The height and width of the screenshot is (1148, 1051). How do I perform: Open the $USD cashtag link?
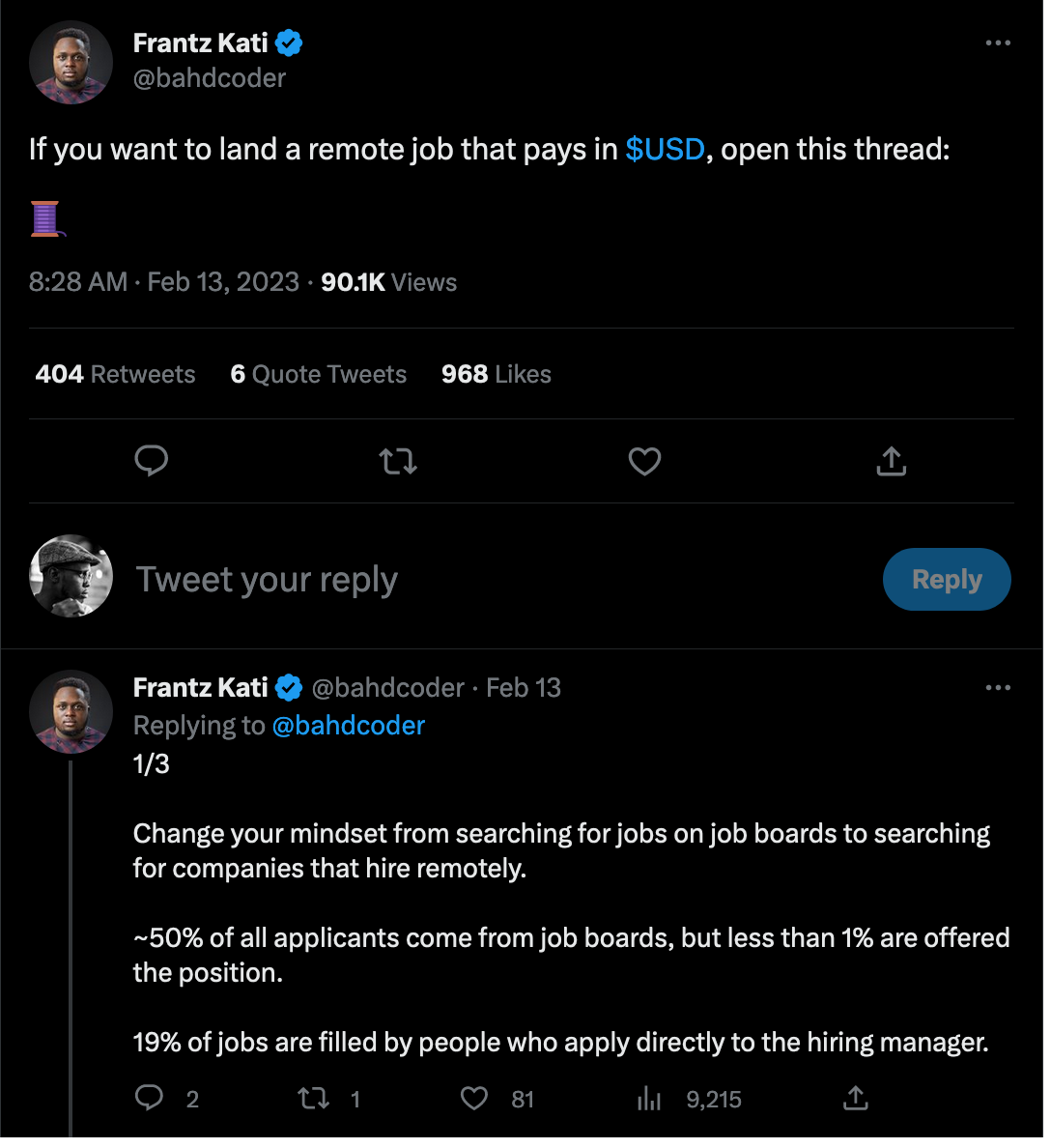coord(665,150)
